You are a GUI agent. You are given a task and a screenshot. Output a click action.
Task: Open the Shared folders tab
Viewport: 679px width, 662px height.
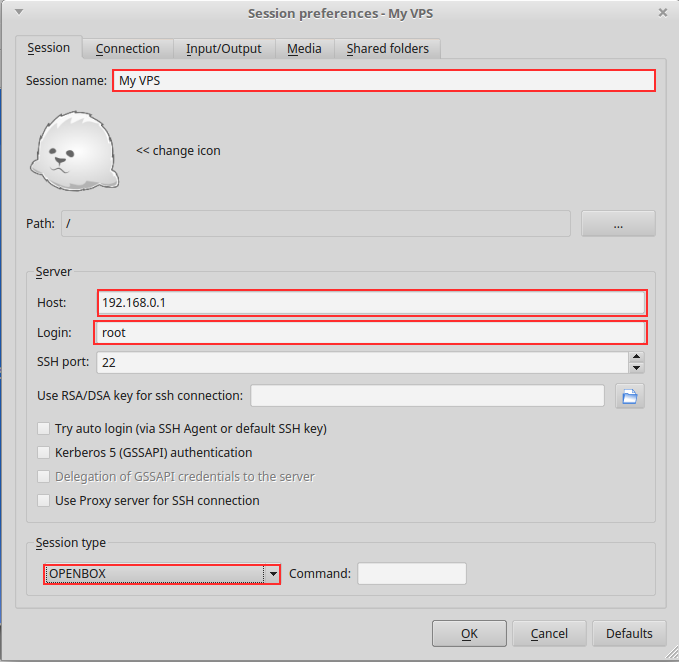388,48
